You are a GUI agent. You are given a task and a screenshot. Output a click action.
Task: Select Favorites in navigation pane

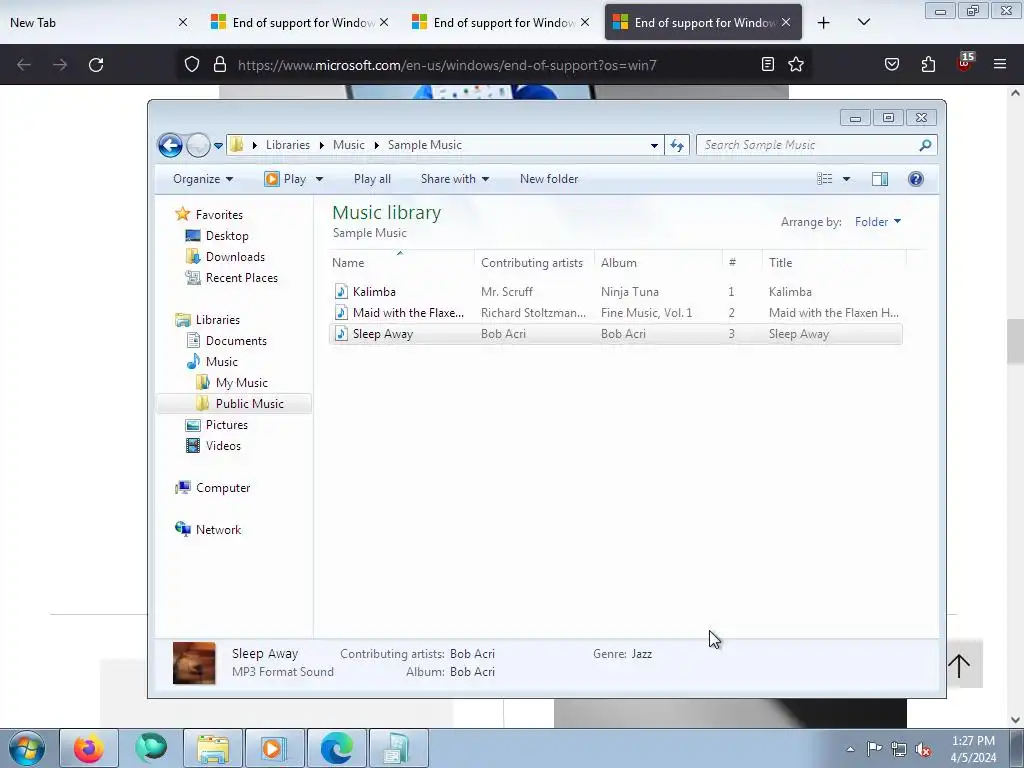pyautogui.click(x=219, y=215)
